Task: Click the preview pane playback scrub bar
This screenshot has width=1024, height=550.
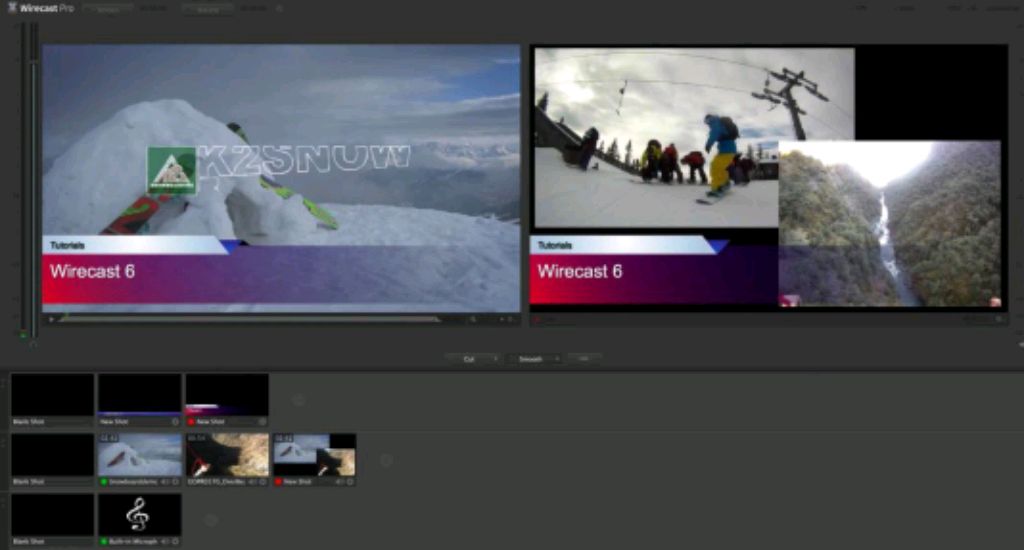Action: [x=251, y=319]
